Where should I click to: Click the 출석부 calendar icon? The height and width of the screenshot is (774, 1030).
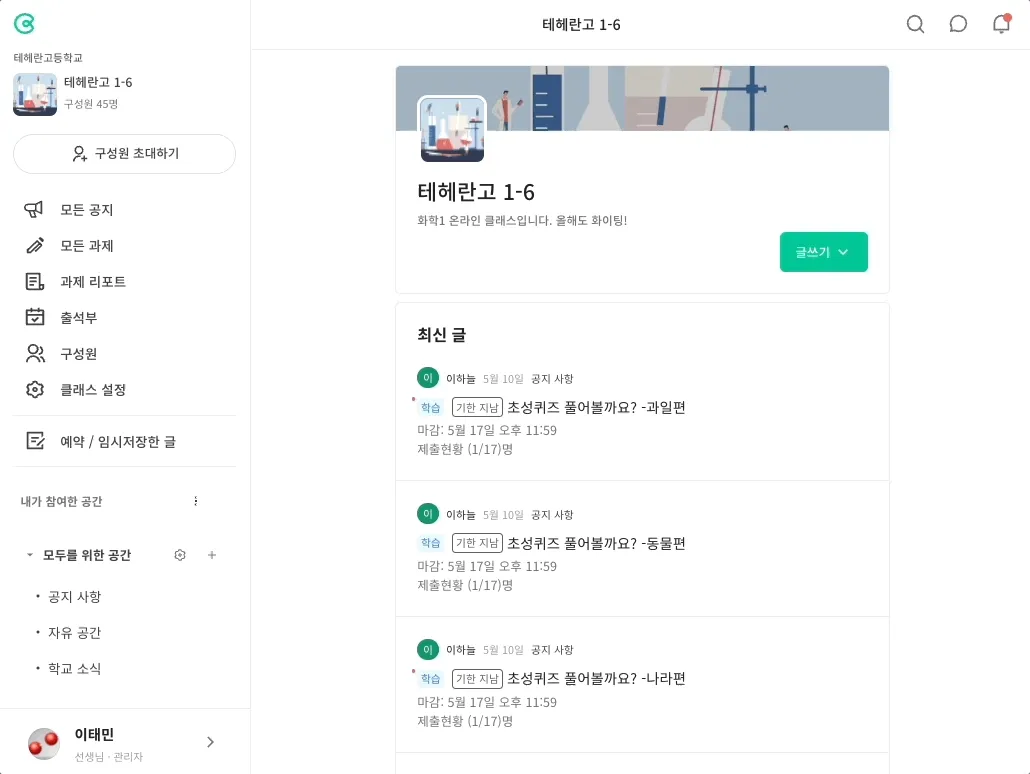pyautogui.click(x=35, y=318)
